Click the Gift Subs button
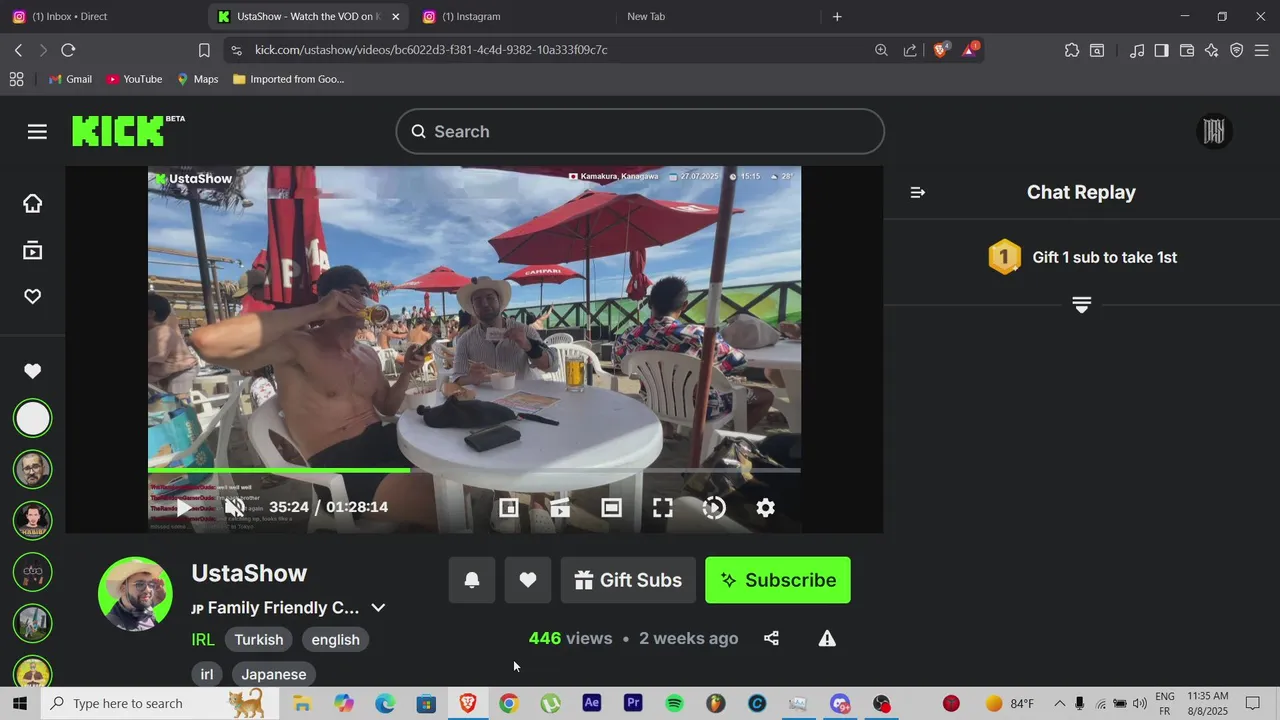Viewport: 1280px width, 720px height. [x=628, y=580]
